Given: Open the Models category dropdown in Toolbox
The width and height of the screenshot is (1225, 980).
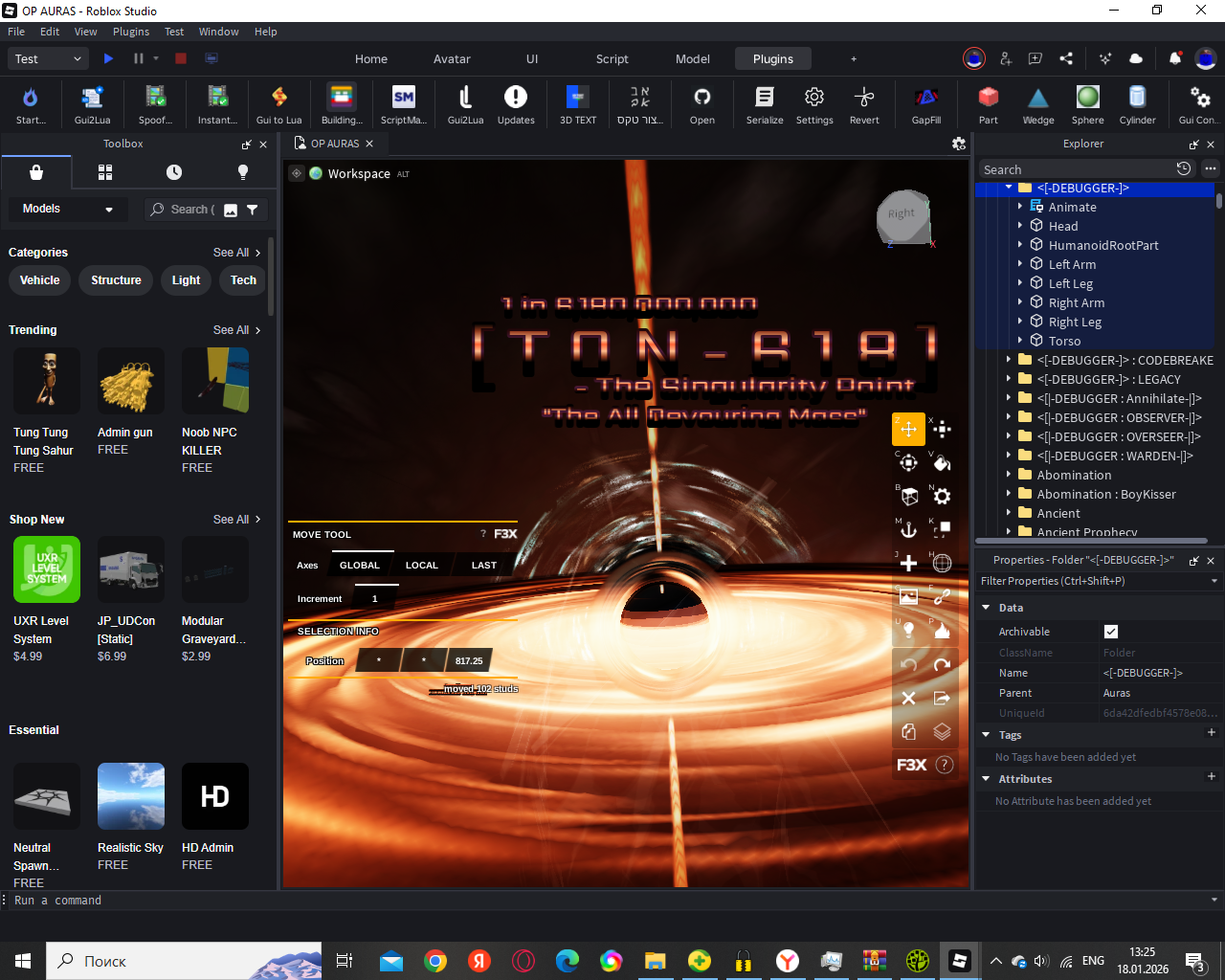Looking at the screenshot, I should tap(68, 209).
